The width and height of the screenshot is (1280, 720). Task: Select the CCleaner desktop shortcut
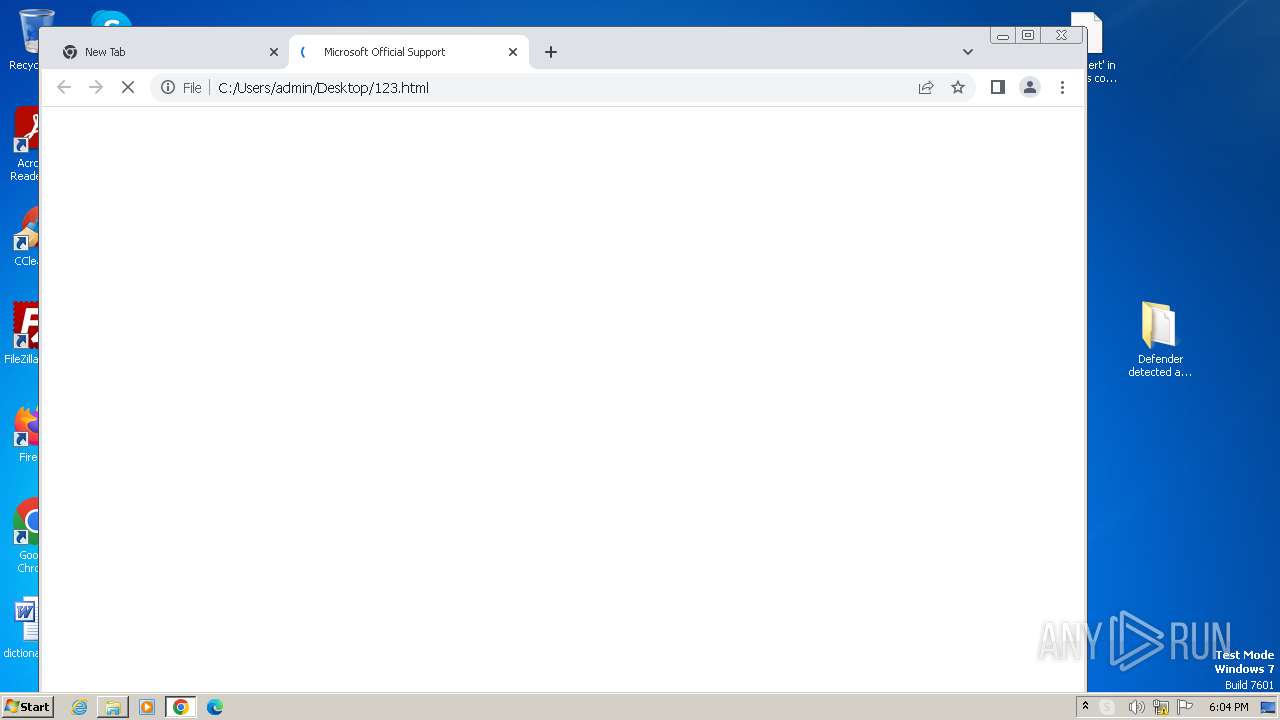(26, 238)
